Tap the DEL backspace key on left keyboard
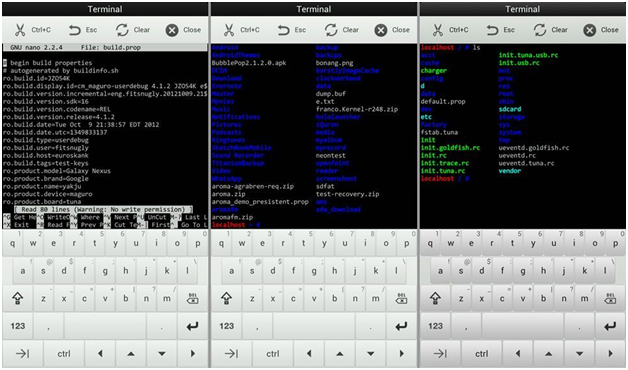Screen dimensions: 628x370 click(193, 298)
